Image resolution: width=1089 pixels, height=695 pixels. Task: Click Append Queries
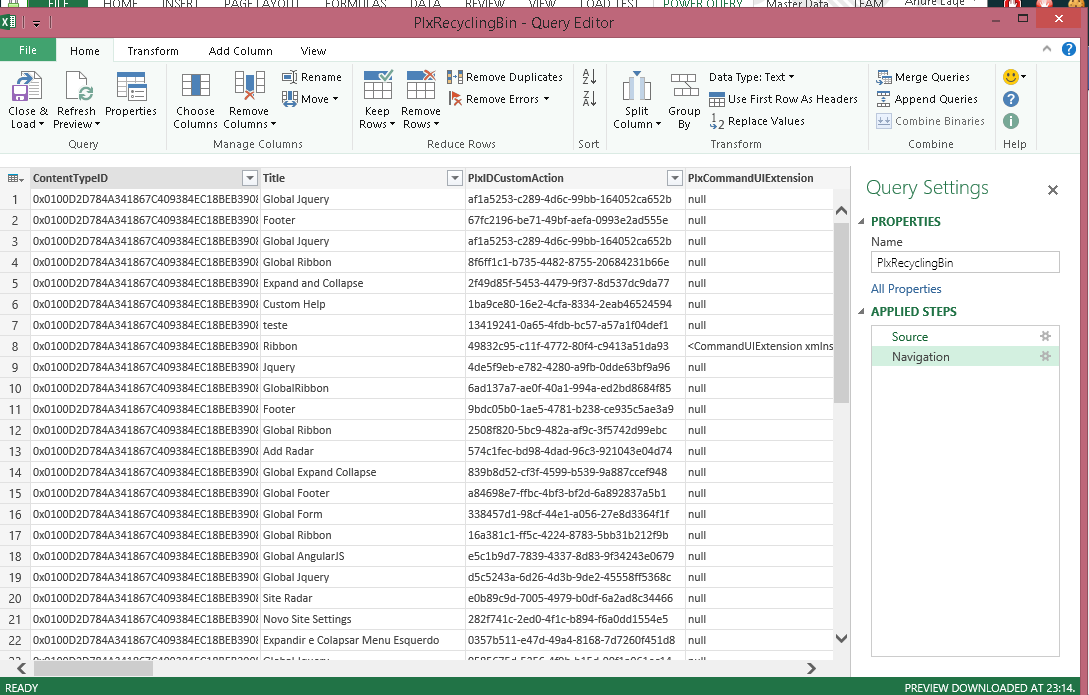pos(927,99)
